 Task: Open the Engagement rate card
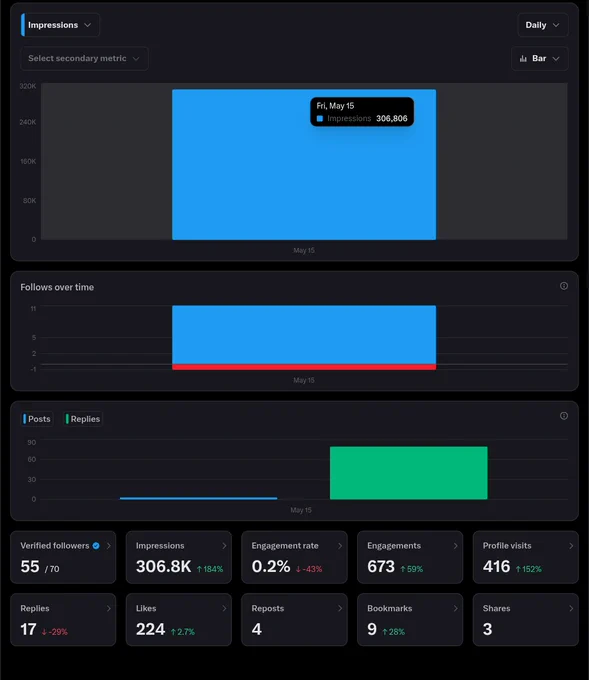(x=294, y=557)
